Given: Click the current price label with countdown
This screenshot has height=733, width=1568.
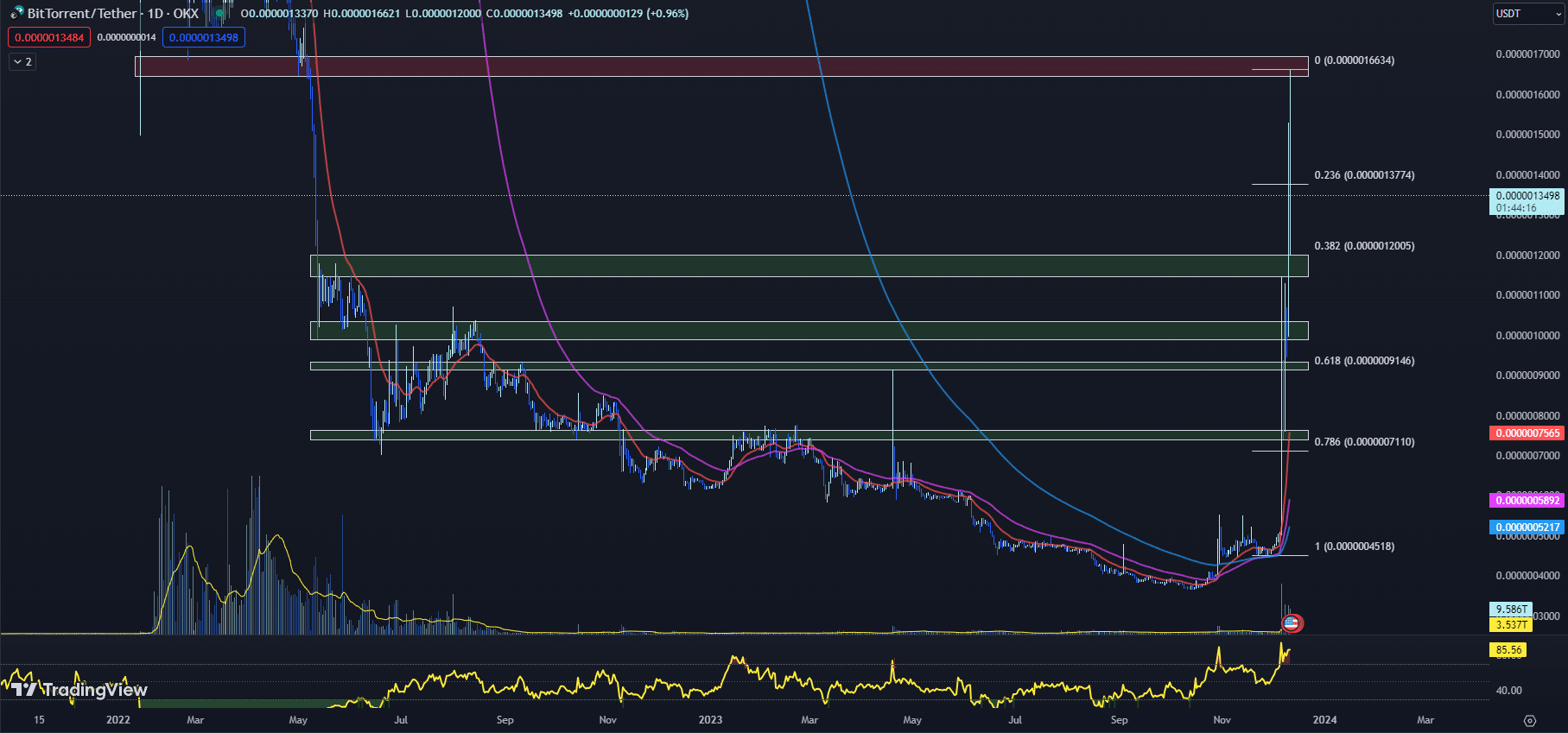Looking at the screenshot, I should click(x=1527, y=201).
